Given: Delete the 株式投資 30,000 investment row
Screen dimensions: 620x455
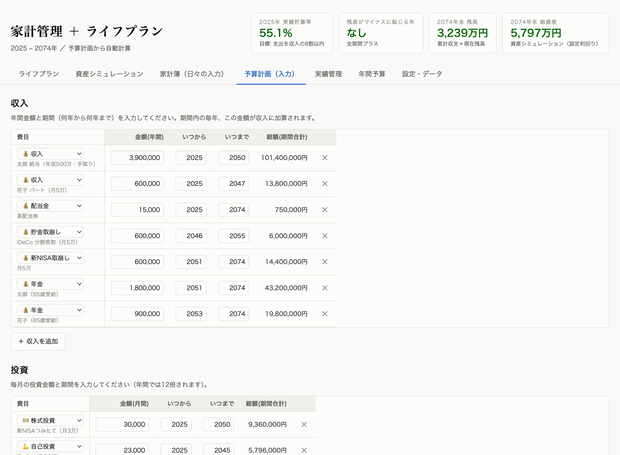Looking at the screenshot, I should click(x=304, y=425).
